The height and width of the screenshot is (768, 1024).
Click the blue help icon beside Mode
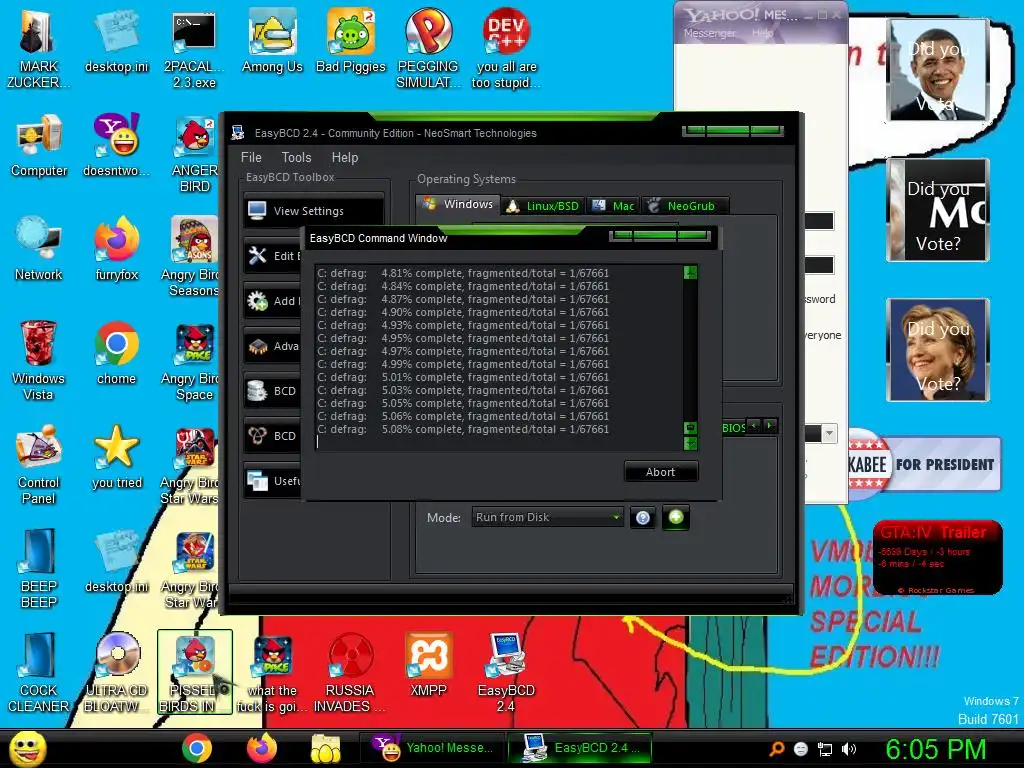point(643,518)
